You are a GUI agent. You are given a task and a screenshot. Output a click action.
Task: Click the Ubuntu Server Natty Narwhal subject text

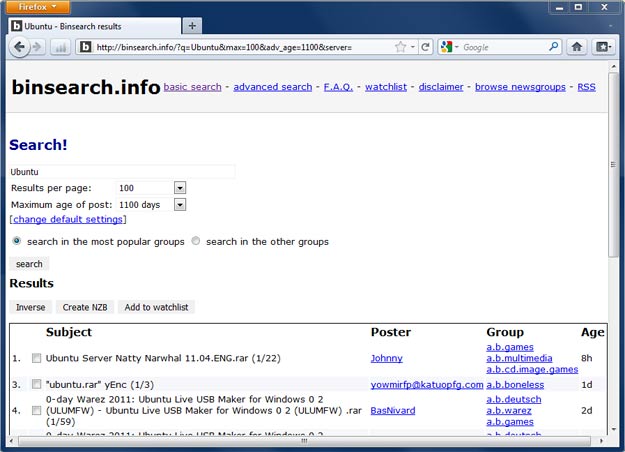coord(163,358)
